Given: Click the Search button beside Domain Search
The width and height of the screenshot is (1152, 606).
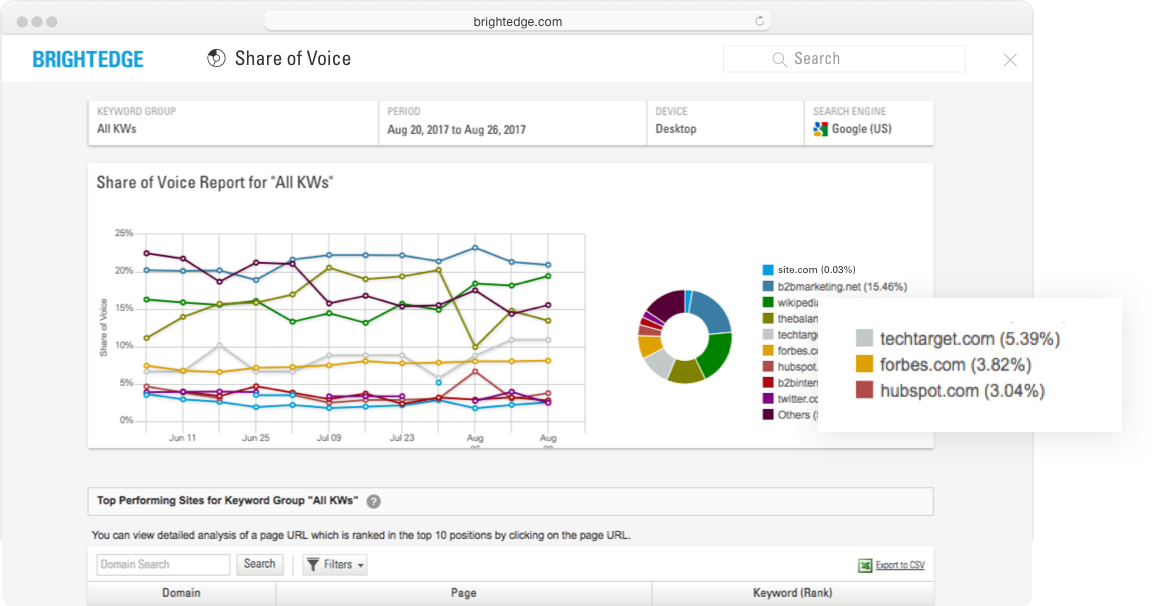Looking at the screenshot, I should (x=260, y=564).
